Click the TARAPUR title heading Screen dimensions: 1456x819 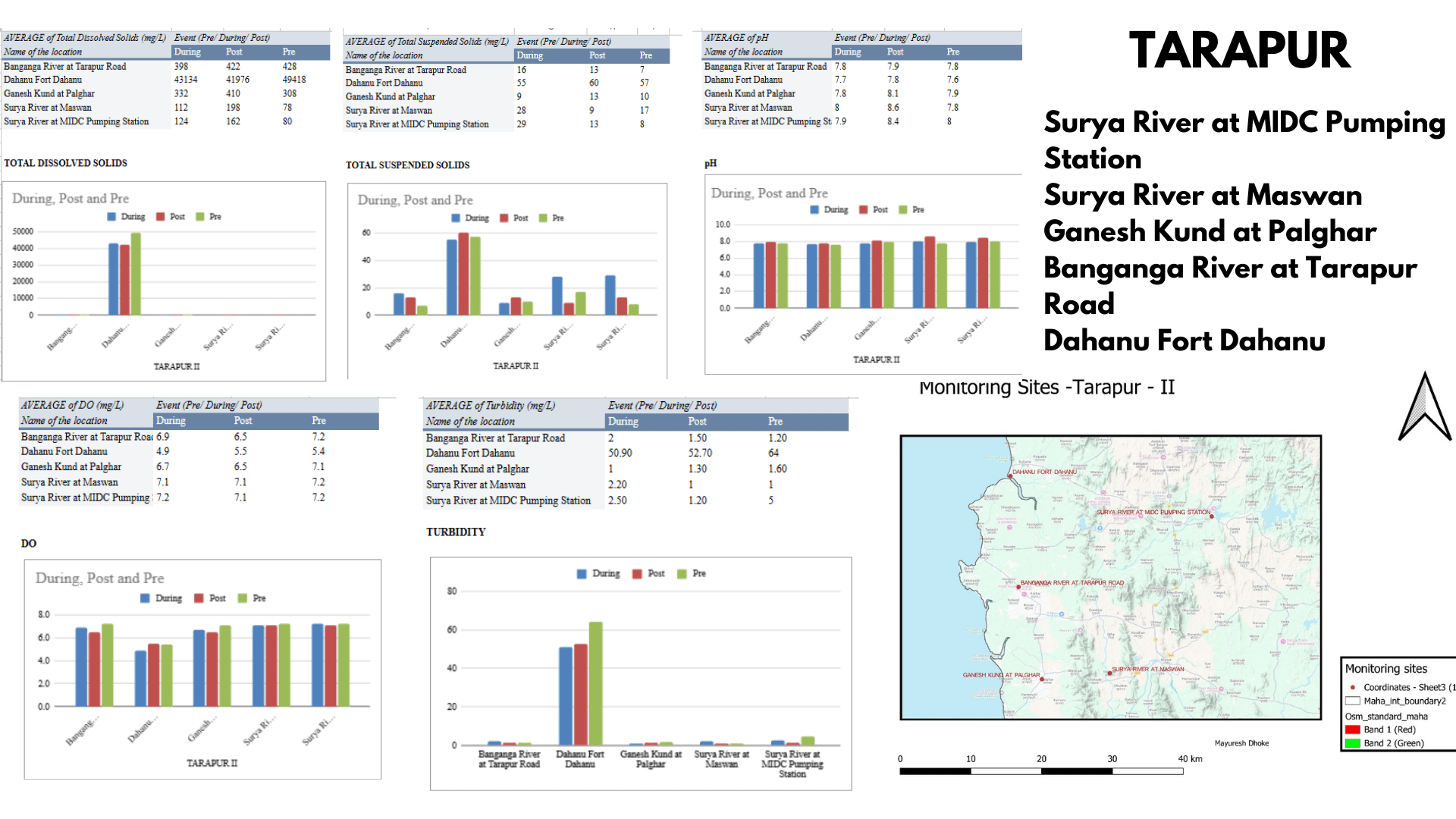tap(1240, 51)
